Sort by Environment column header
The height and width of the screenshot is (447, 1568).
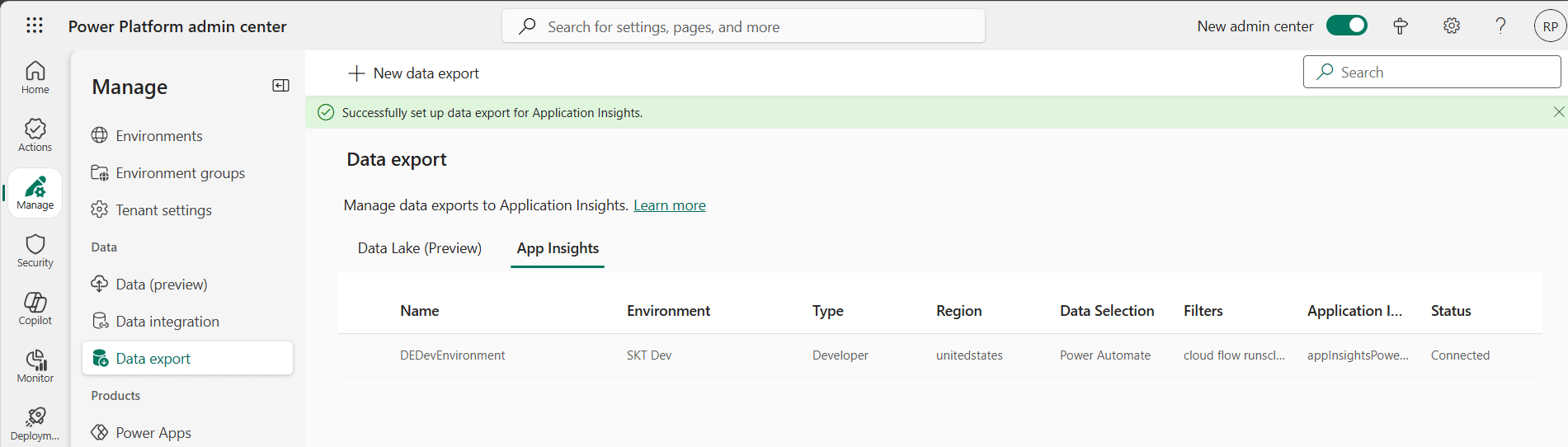tap(668, 311)
